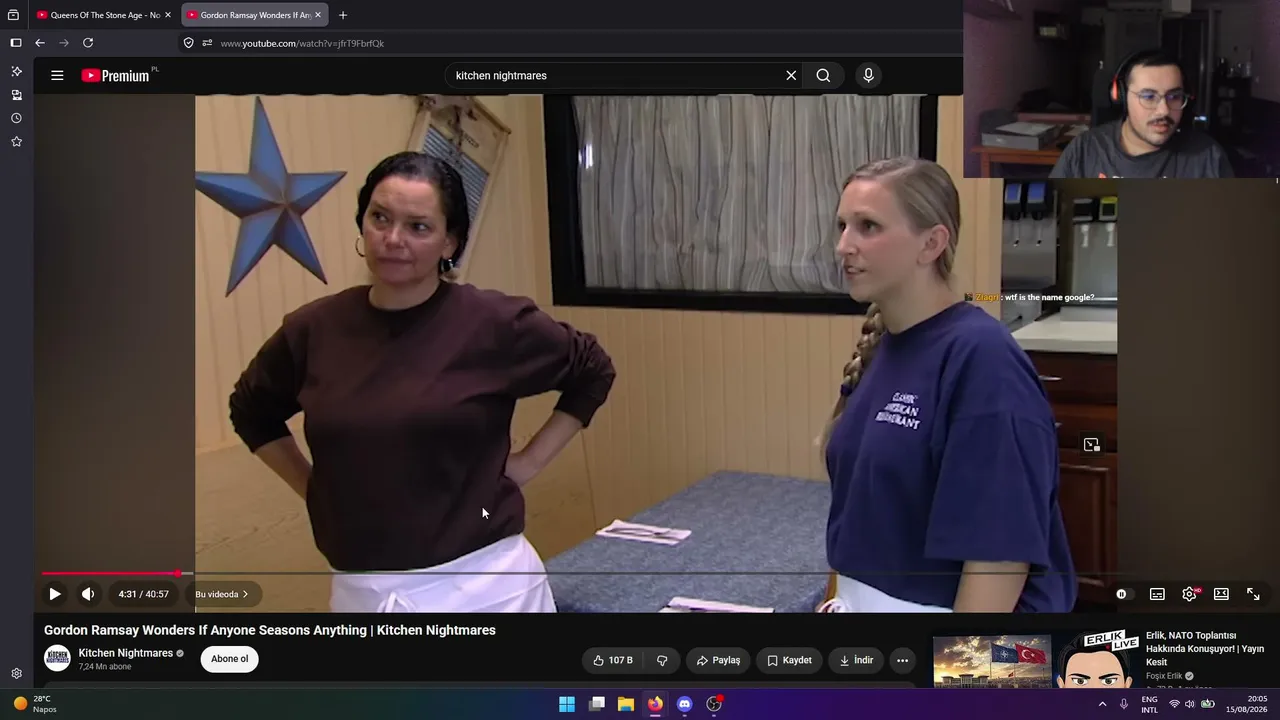The image size is (1280, 720).
Task: Submit search with the magnifier button
Action: [x=823, y=75]
